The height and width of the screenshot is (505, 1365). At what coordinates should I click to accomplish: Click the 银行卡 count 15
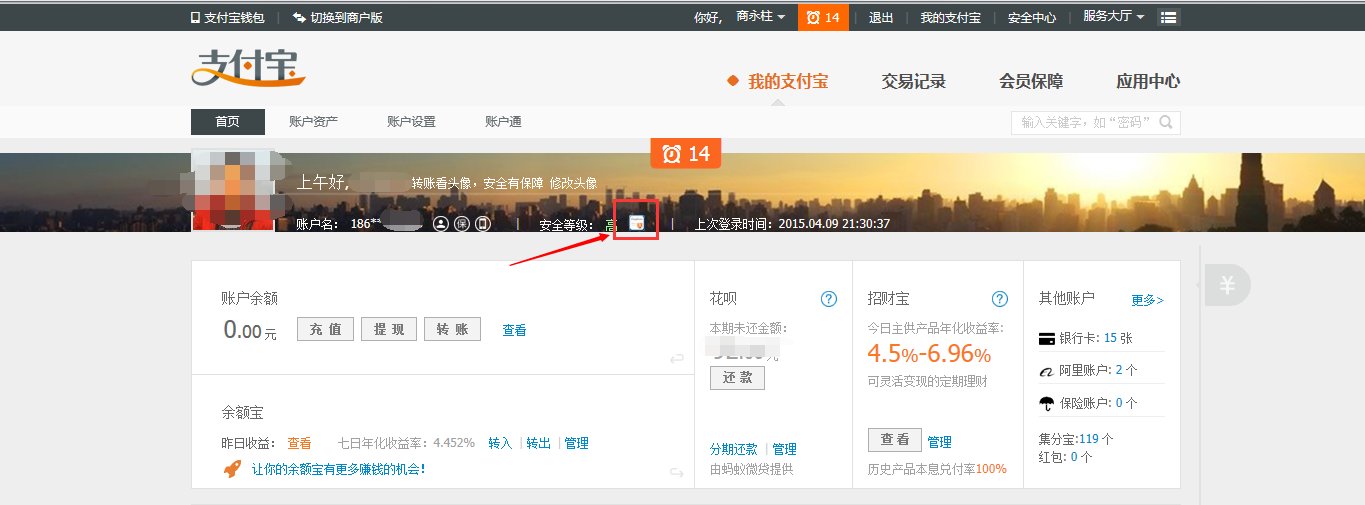1110,339
